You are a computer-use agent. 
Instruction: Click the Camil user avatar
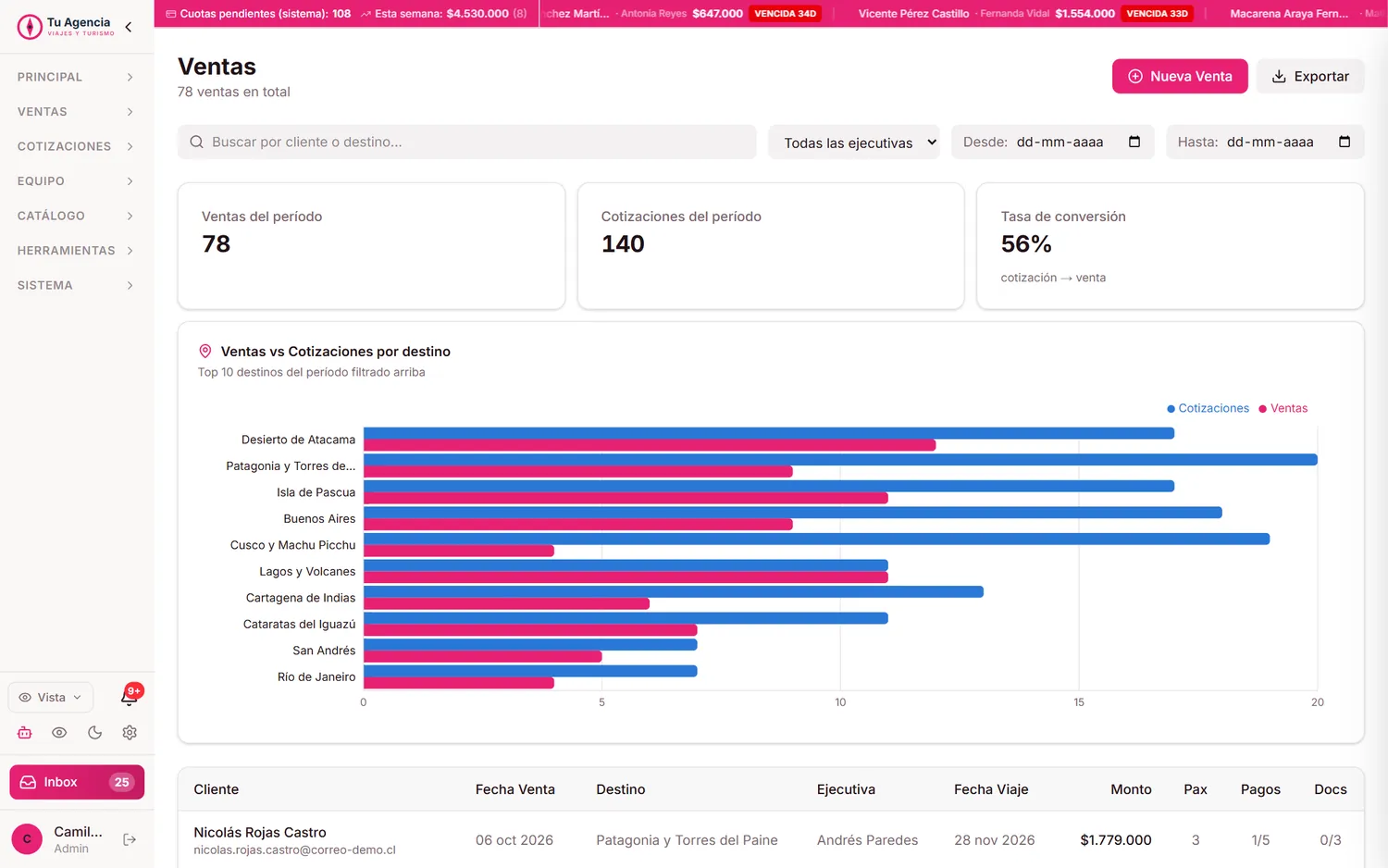click(27, 839)
